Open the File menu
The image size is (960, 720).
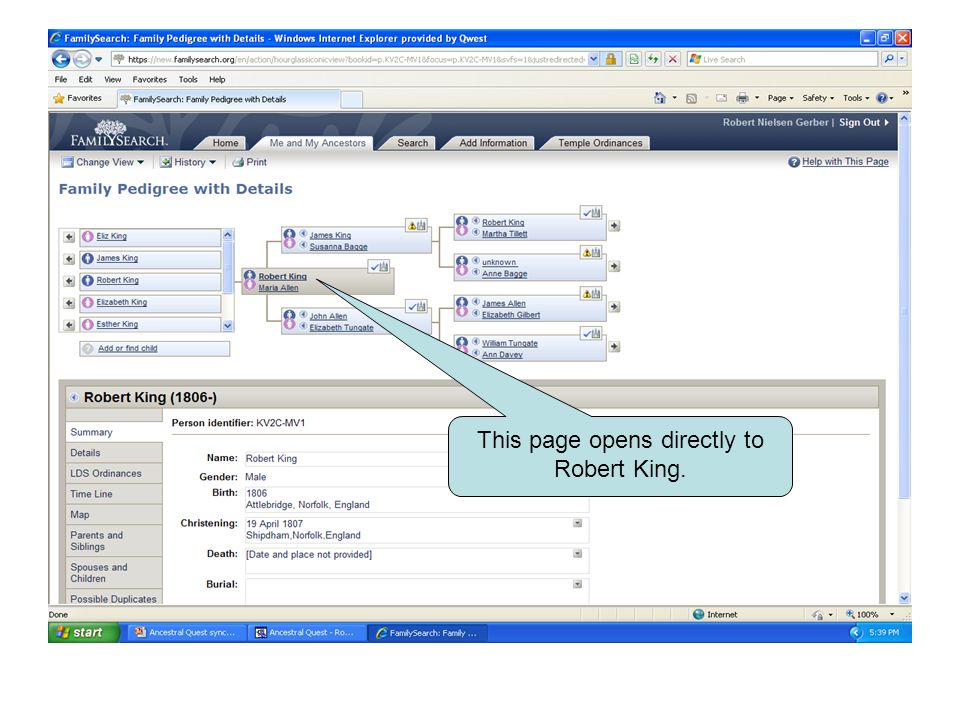pos(61,80)
